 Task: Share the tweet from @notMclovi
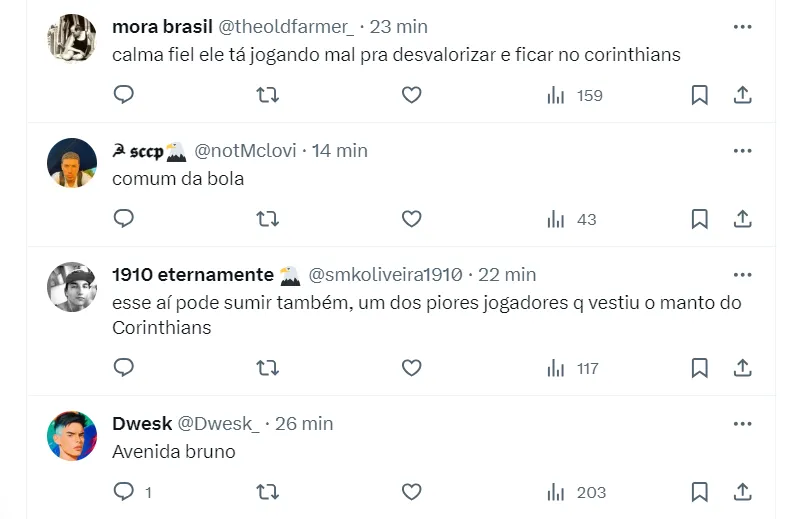[x=743, y=218]
